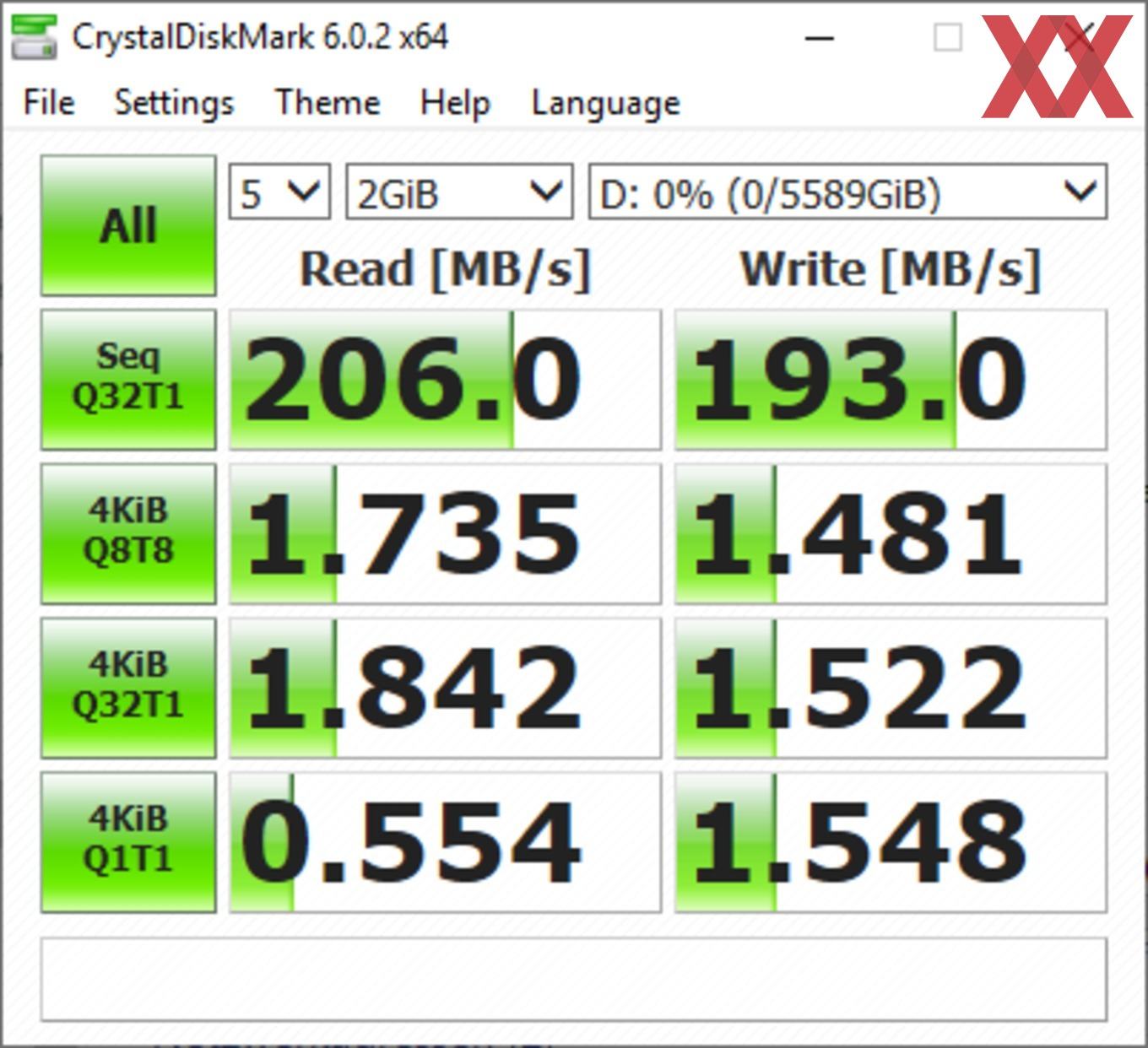This screenshot has height=1048, width=1148.
Task: Select the 4KiB Q1T1 write value 1.548
Action: click(x=891, y=842)
